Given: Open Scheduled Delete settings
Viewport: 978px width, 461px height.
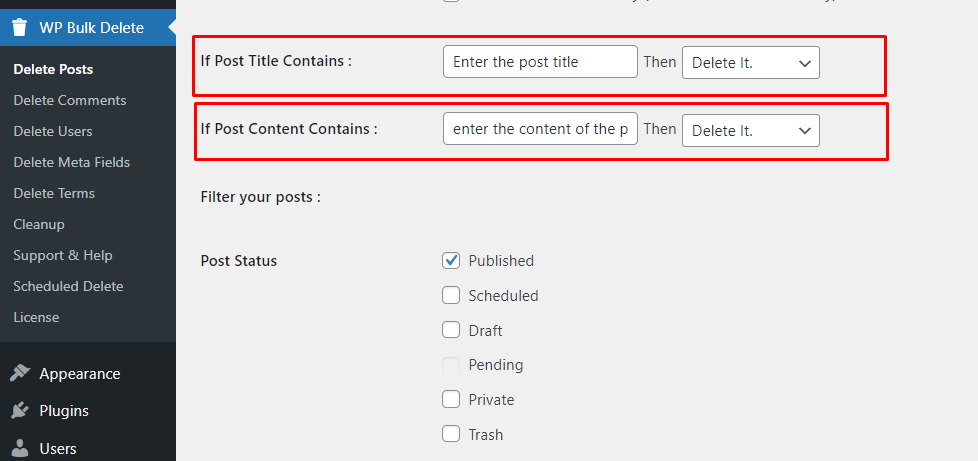Looking at the screenshot, I should click(68, 287).
